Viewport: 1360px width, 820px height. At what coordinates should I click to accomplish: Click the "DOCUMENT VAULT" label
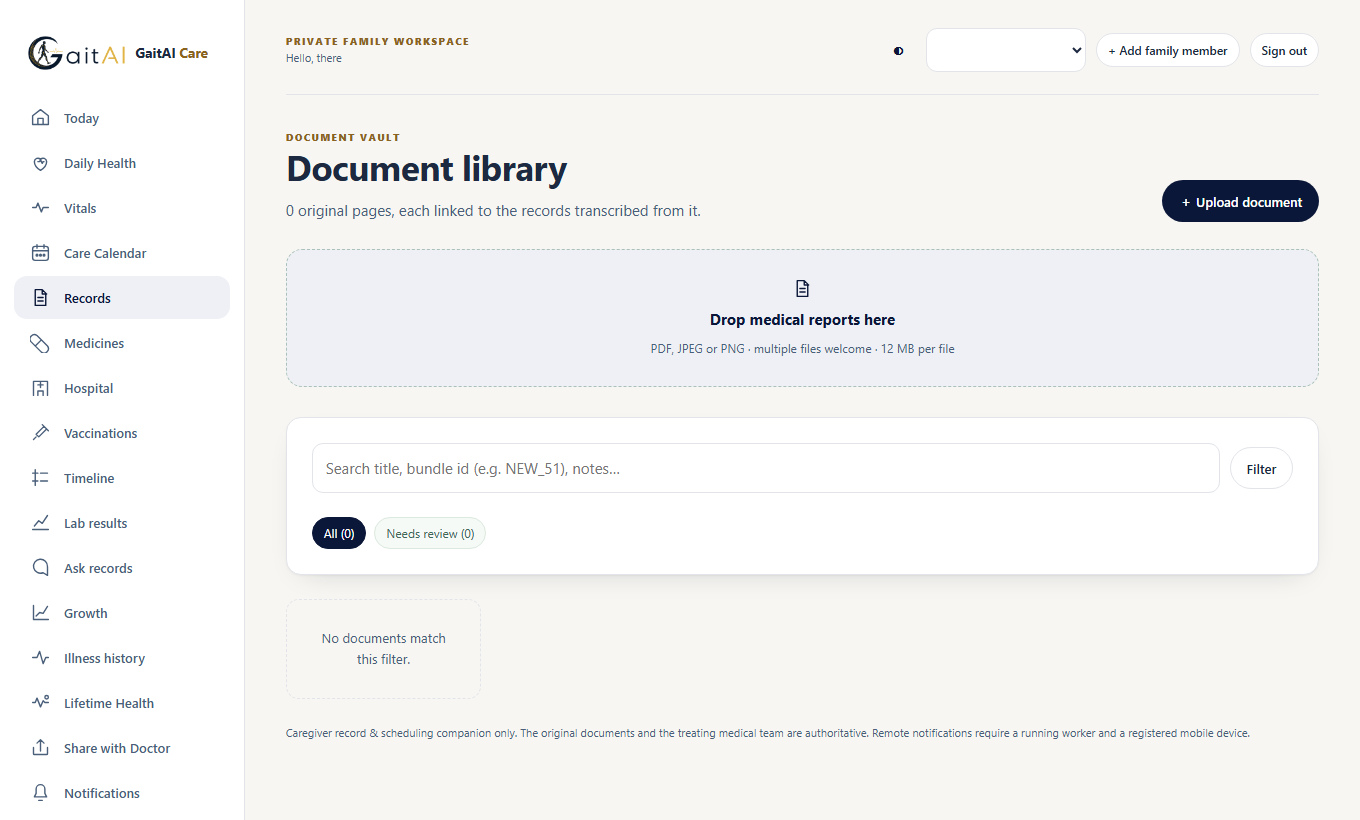point(343,137)
